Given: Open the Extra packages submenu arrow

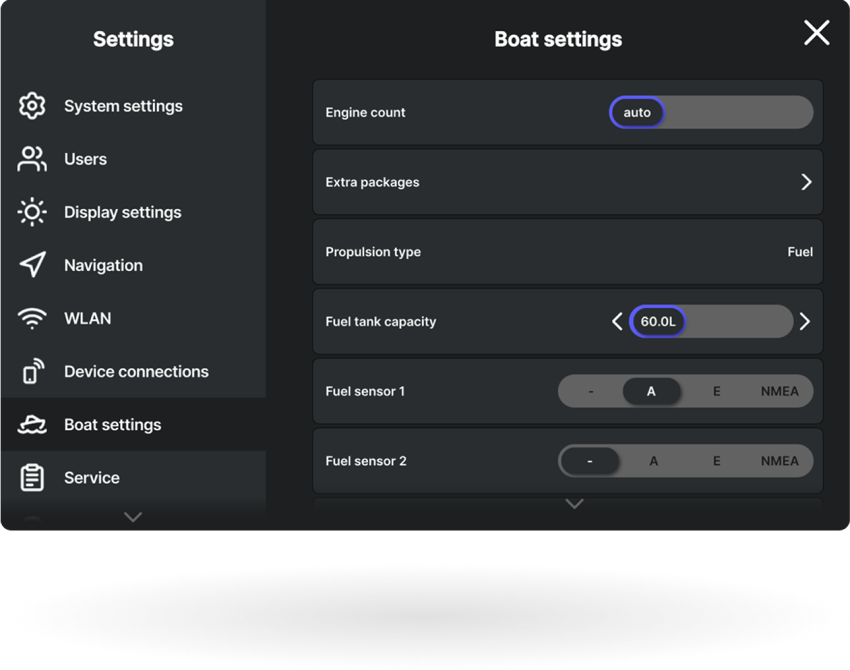Looking at the screenshot, I should pos(806,182).
